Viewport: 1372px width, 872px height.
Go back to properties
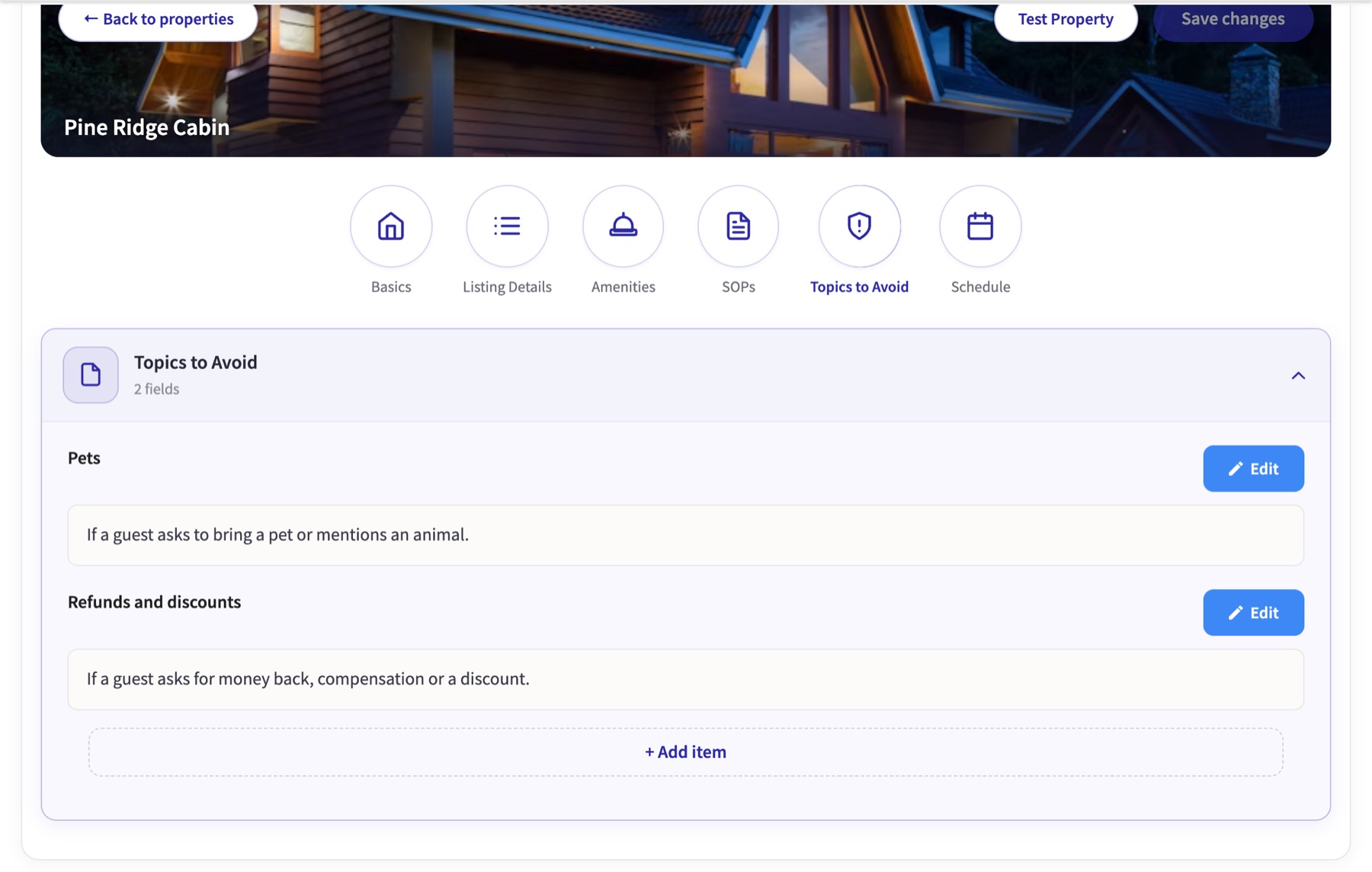[x=159, y=20]
